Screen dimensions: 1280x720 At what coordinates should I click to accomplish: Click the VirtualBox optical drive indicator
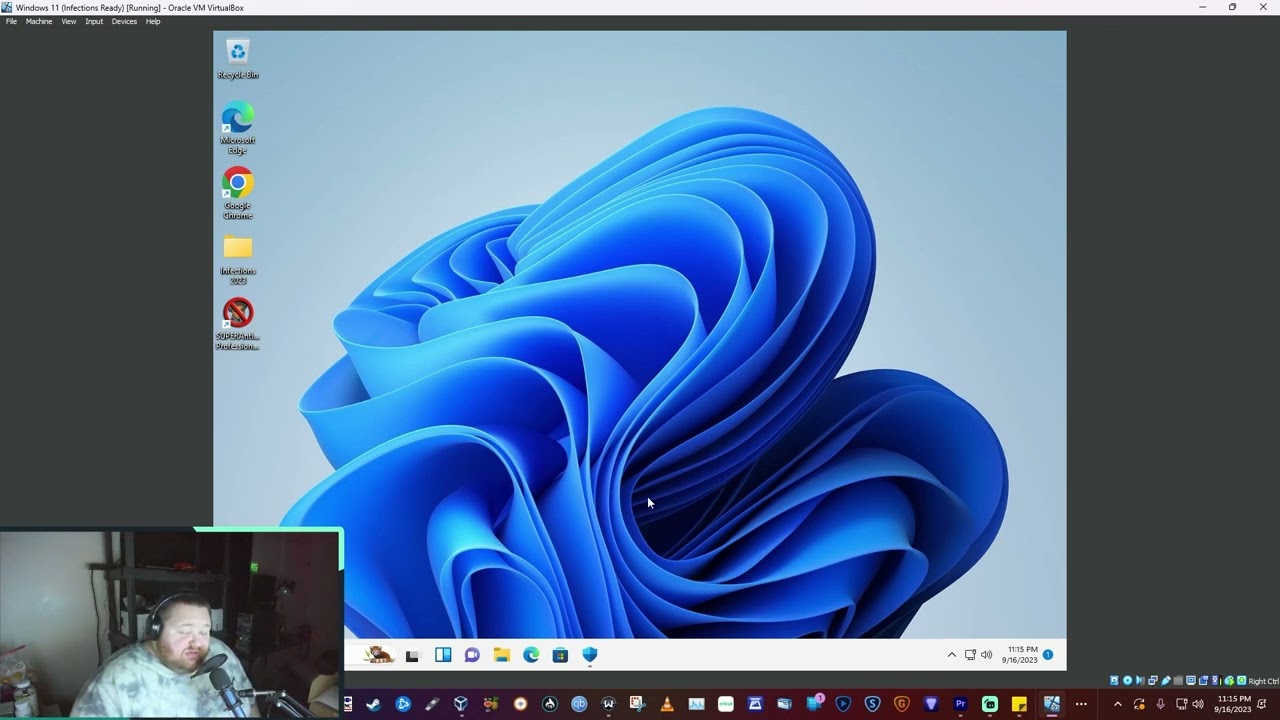click(1127, 681)
